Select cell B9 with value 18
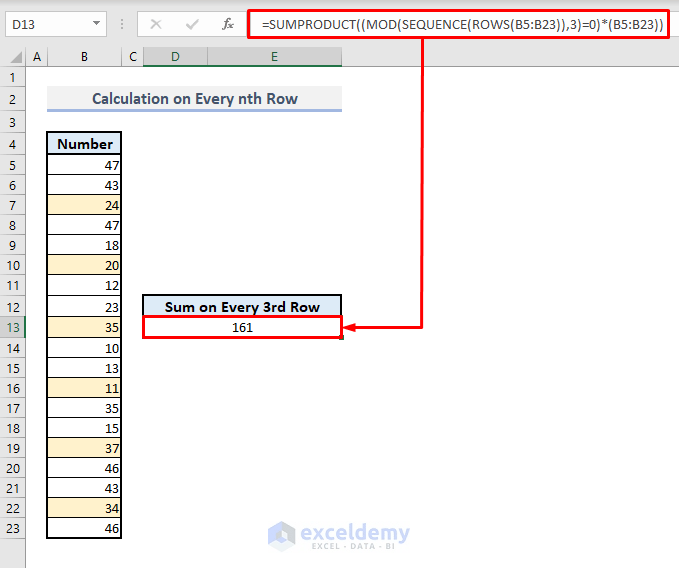The image size is (679, 568). click(x=84, y=245)
